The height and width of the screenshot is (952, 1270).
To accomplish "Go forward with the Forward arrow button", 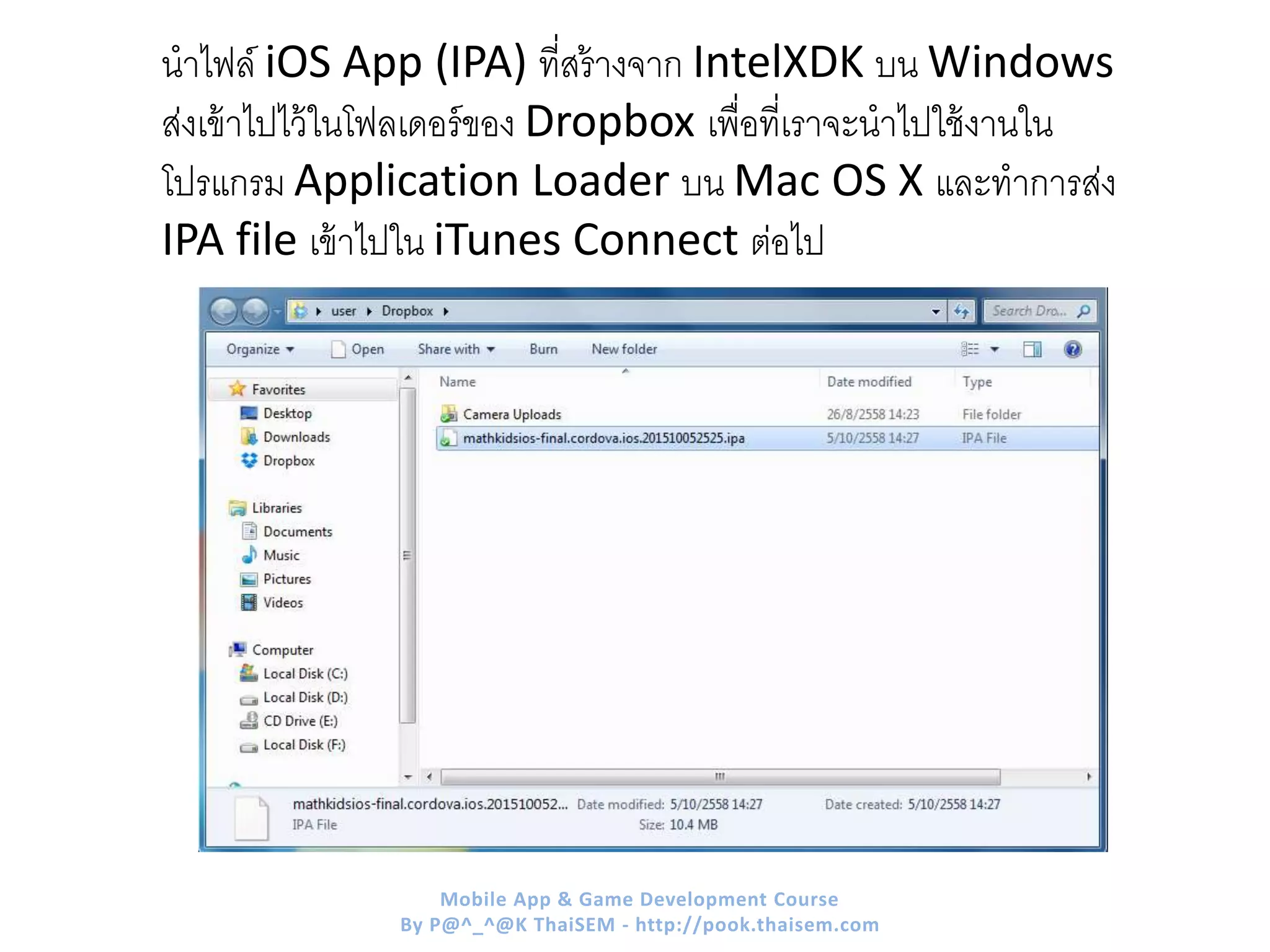I will tap(254, 312).
